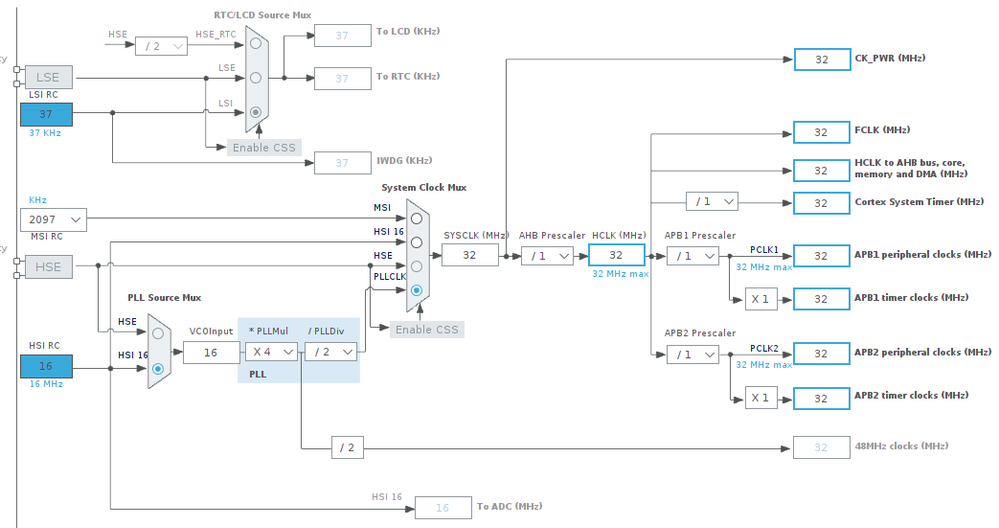999x528 pixels.
Task: Click the LSE oscillator block
Action: (x=48, y=77)
